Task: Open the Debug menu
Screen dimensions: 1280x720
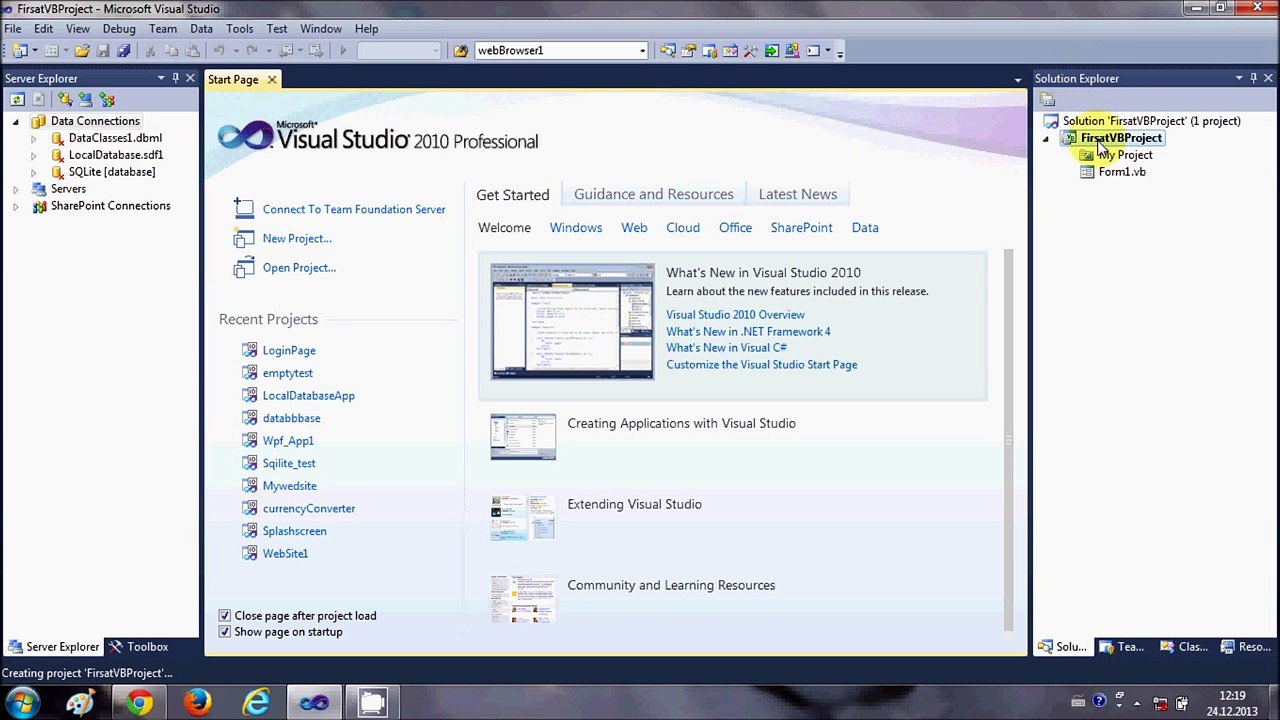Action: 119,29
